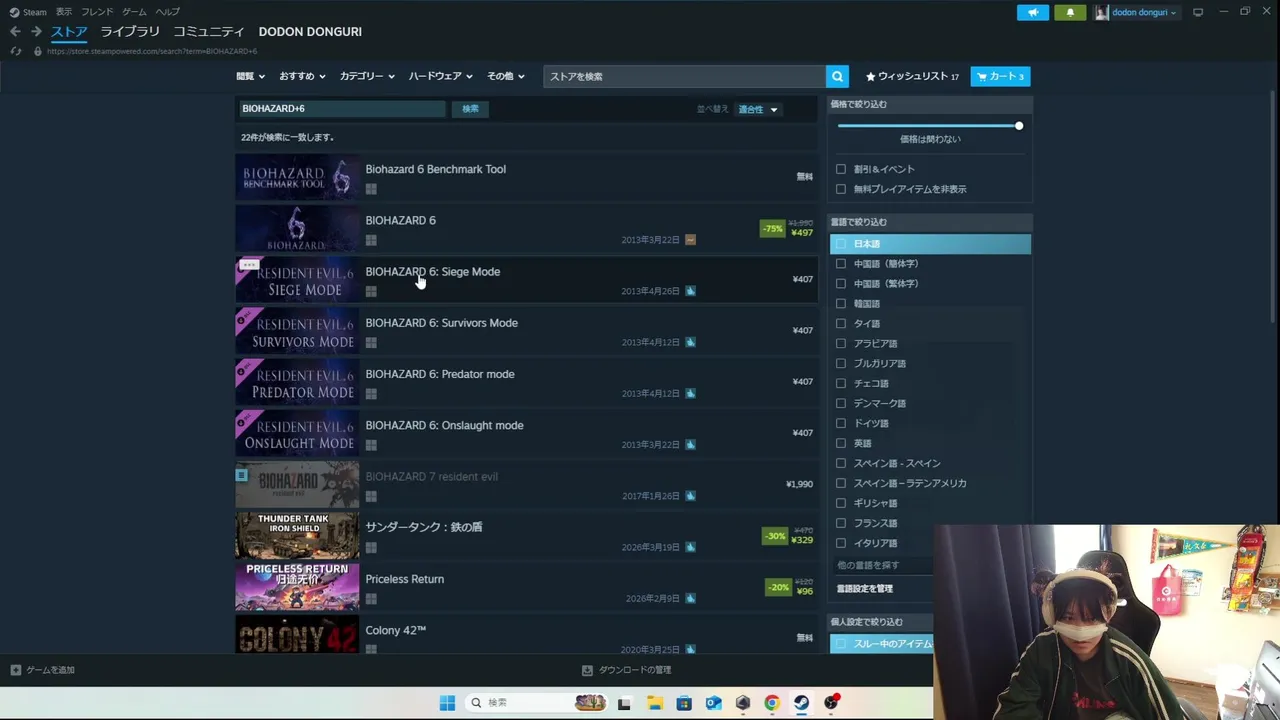Open the DODON DONGURI profile tab
This screenshot has width=1280, height=720.
[310, 32]
